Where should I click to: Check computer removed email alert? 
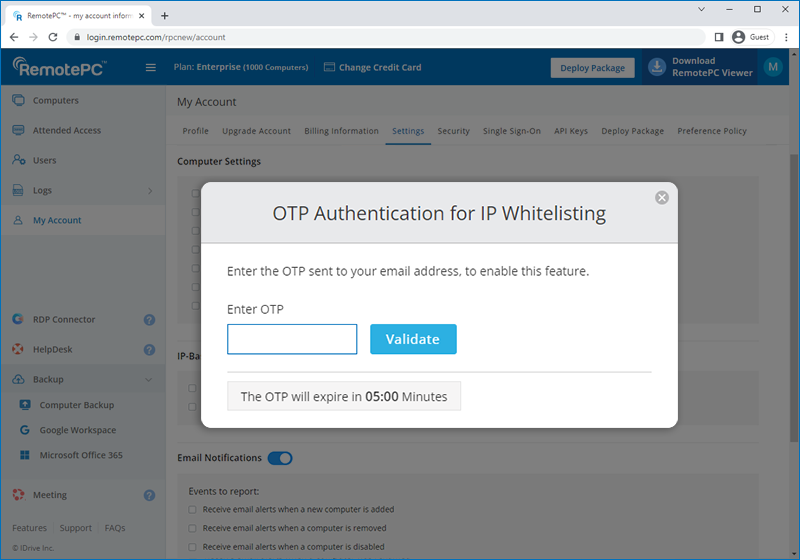pos(192,528)
